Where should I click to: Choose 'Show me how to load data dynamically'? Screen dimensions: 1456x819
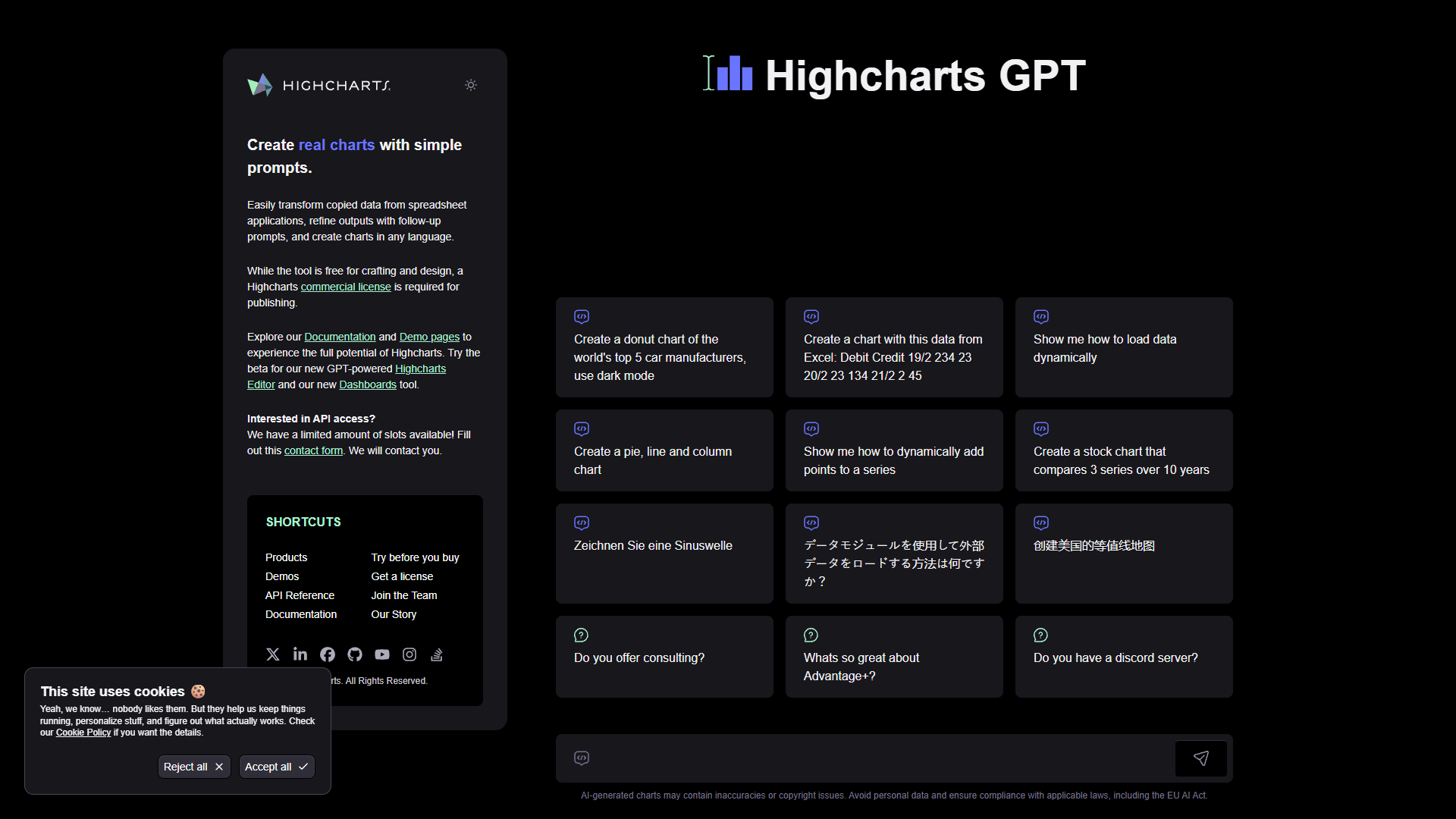[1124, 347]
